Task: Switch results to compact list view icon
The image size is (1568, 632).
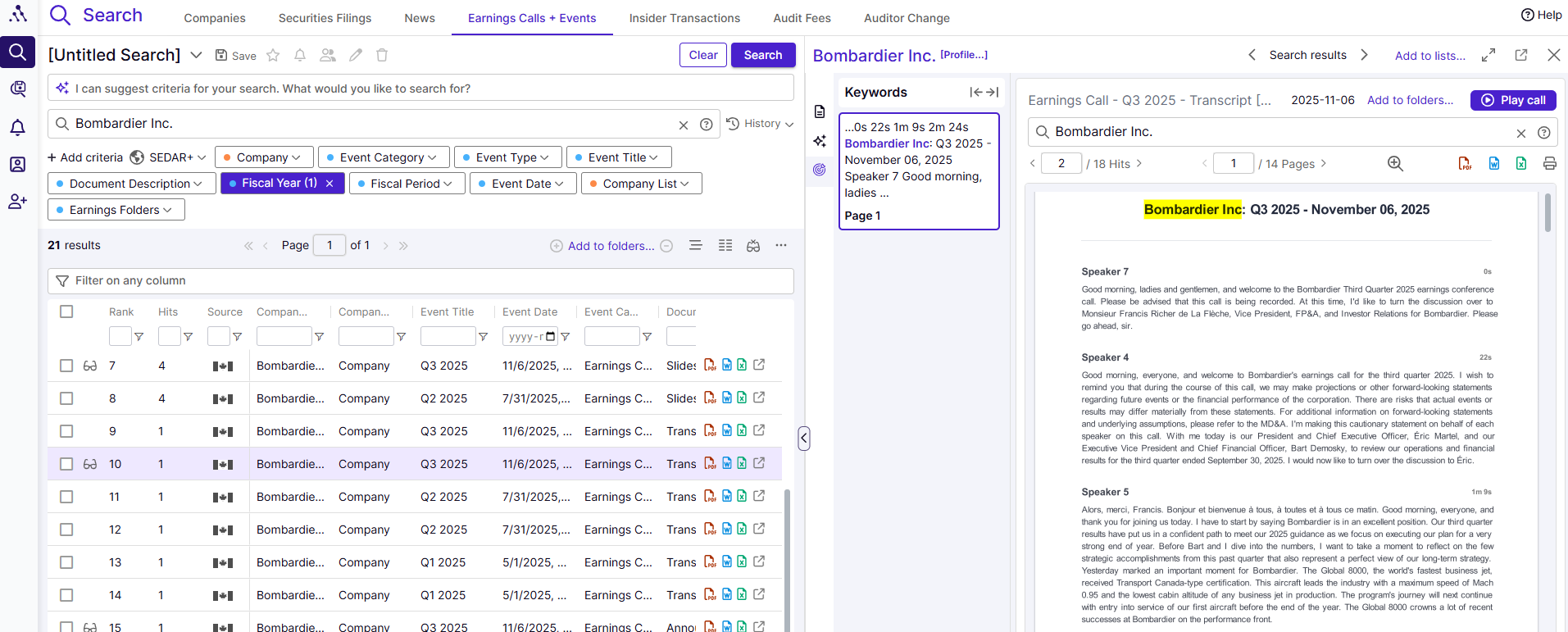Action: 696,245
